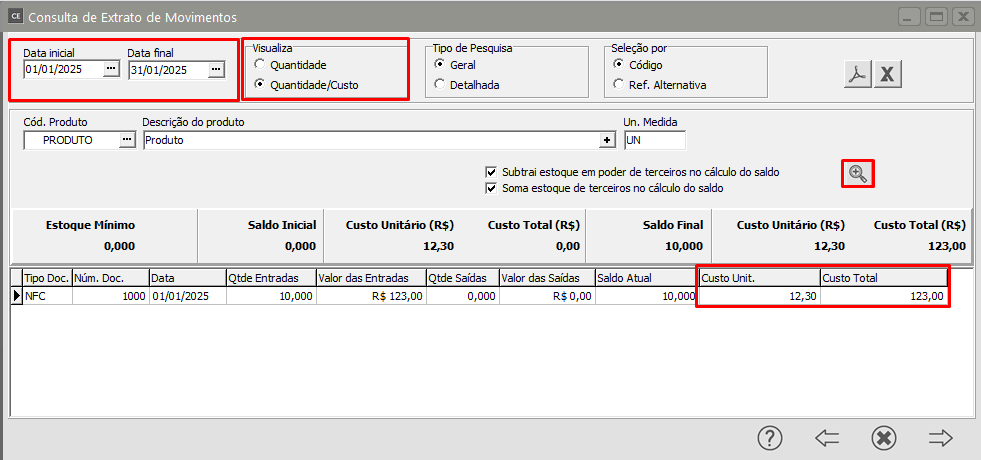Click the Valor das Entradas column header

click(x=370, y=277)
